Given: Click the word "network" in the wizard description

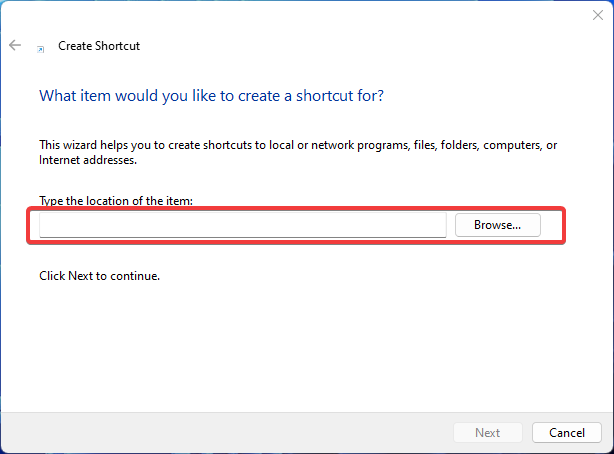Looking at the screenshot, I should 332,145.
